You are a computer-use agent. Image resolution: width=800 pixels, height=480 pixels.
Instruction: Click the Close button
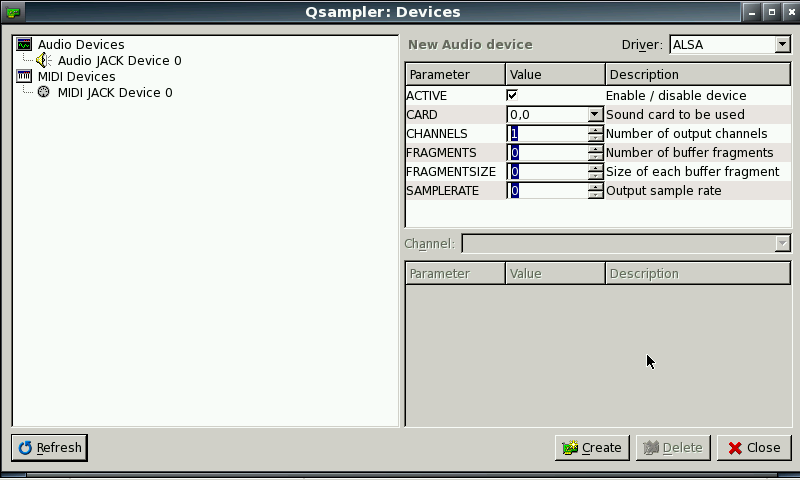click(x=754, y=447)
